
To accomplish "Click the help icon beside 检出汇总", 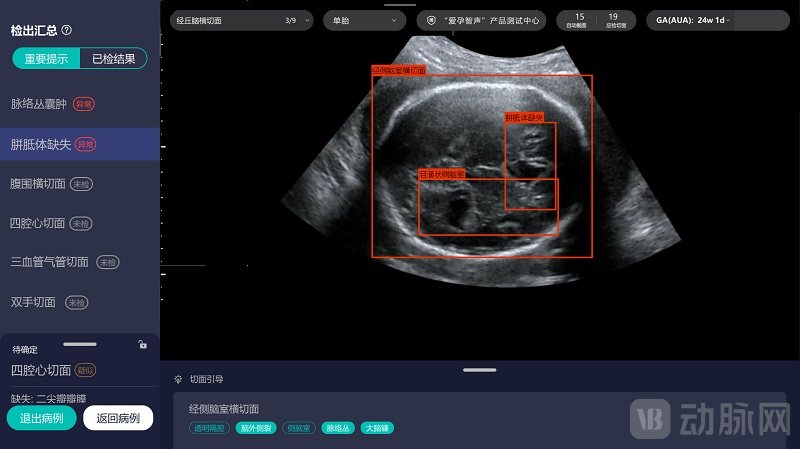I will point(67,31).
